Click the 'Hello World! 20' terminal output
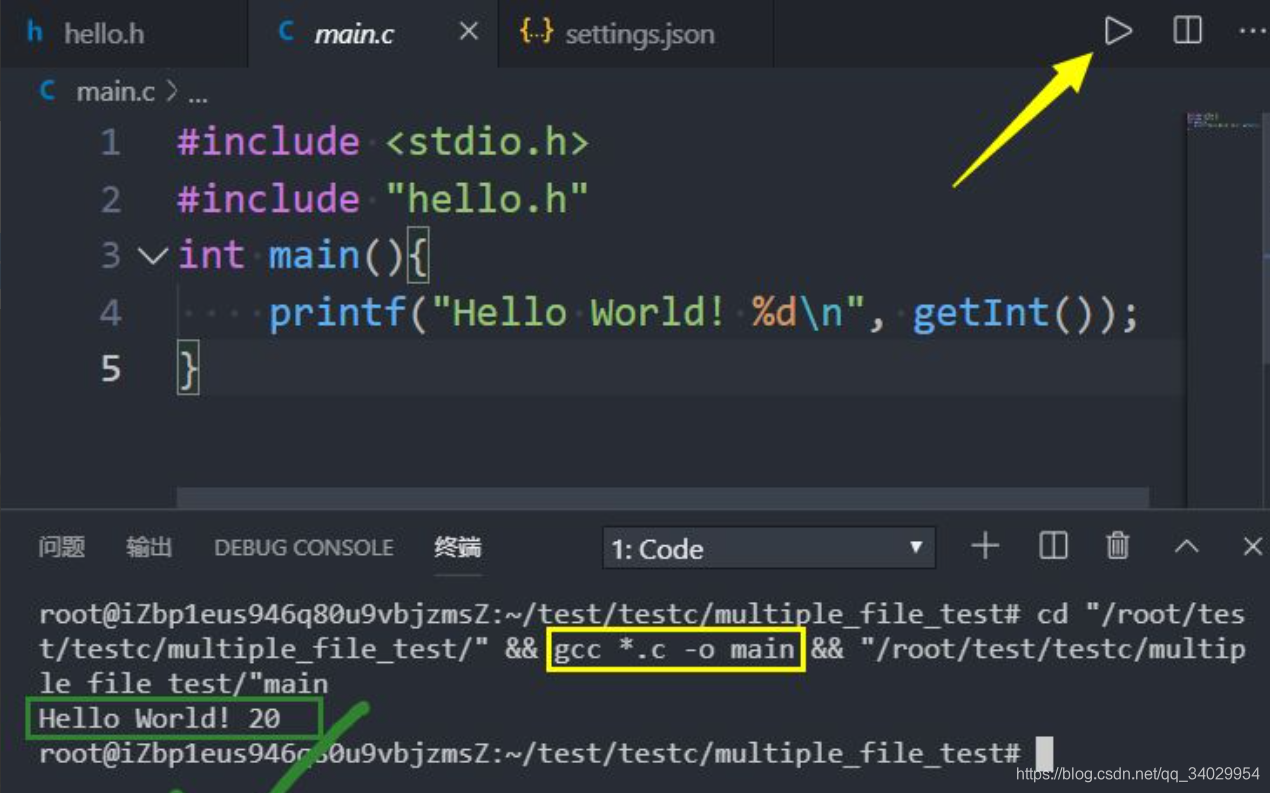1270x793 pixels. (160, 718)
